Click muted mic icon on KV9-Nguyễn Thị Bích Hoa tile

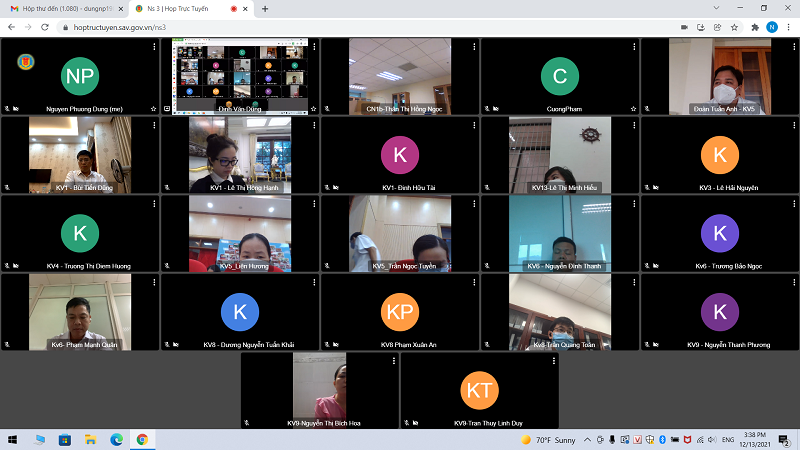(247, 423)
